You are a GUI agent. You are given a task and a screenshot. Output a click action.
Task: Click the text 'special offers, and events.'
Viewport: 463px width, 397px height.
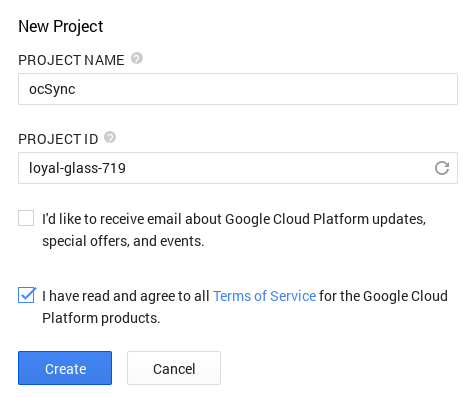point(123,241)
